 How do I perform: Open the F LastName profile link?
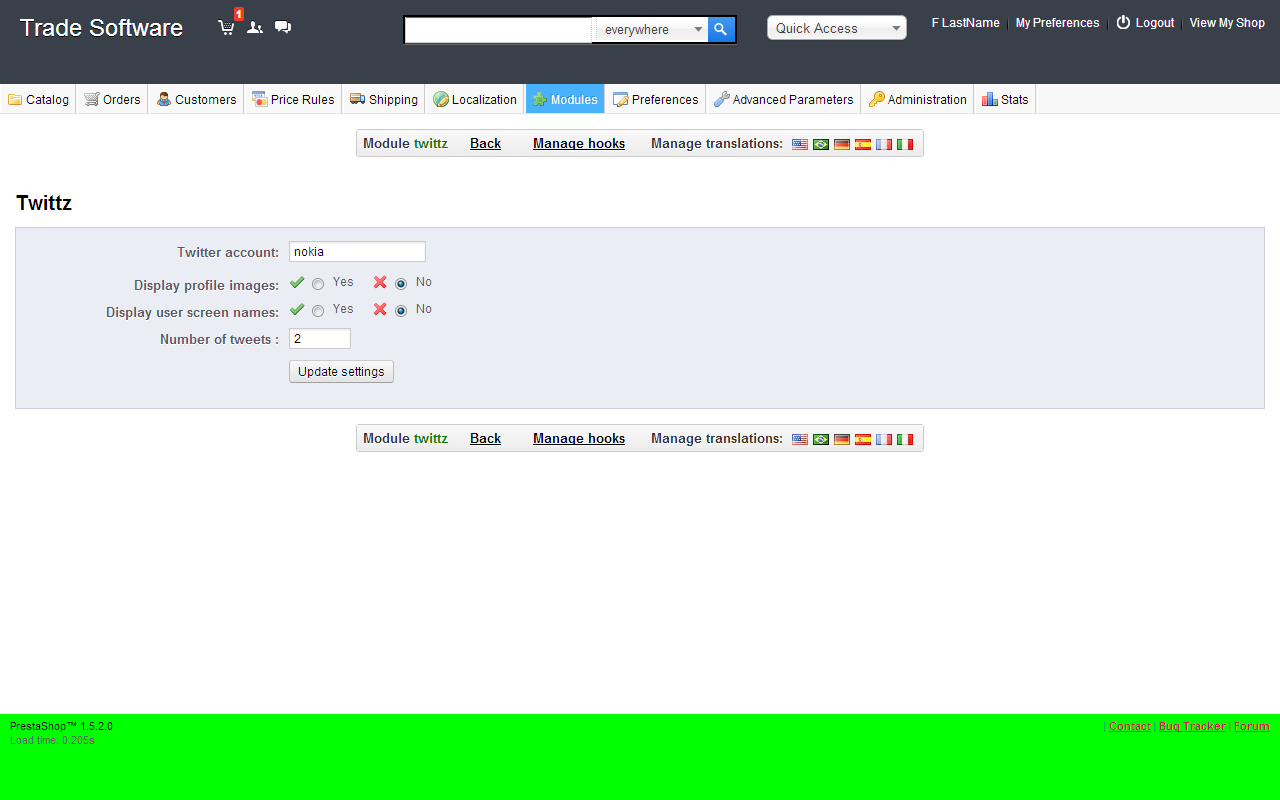(x=965, y=23)
